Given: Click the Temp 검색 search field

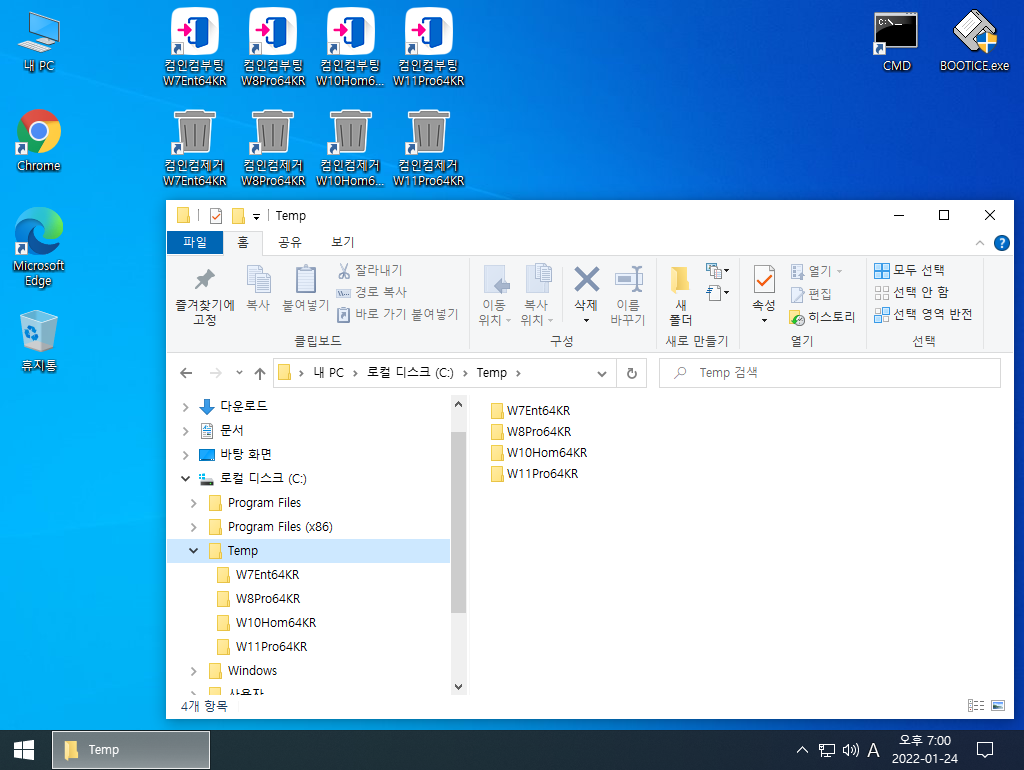Looking at the screenshot, I should [829, 373].
